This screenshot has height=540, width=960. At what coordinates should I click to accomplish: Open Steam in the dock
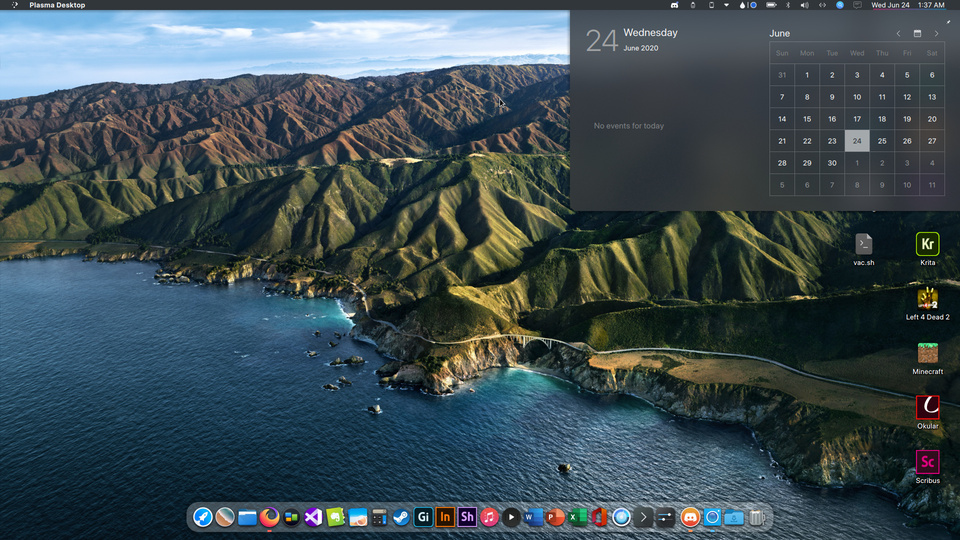pos(401,517)
